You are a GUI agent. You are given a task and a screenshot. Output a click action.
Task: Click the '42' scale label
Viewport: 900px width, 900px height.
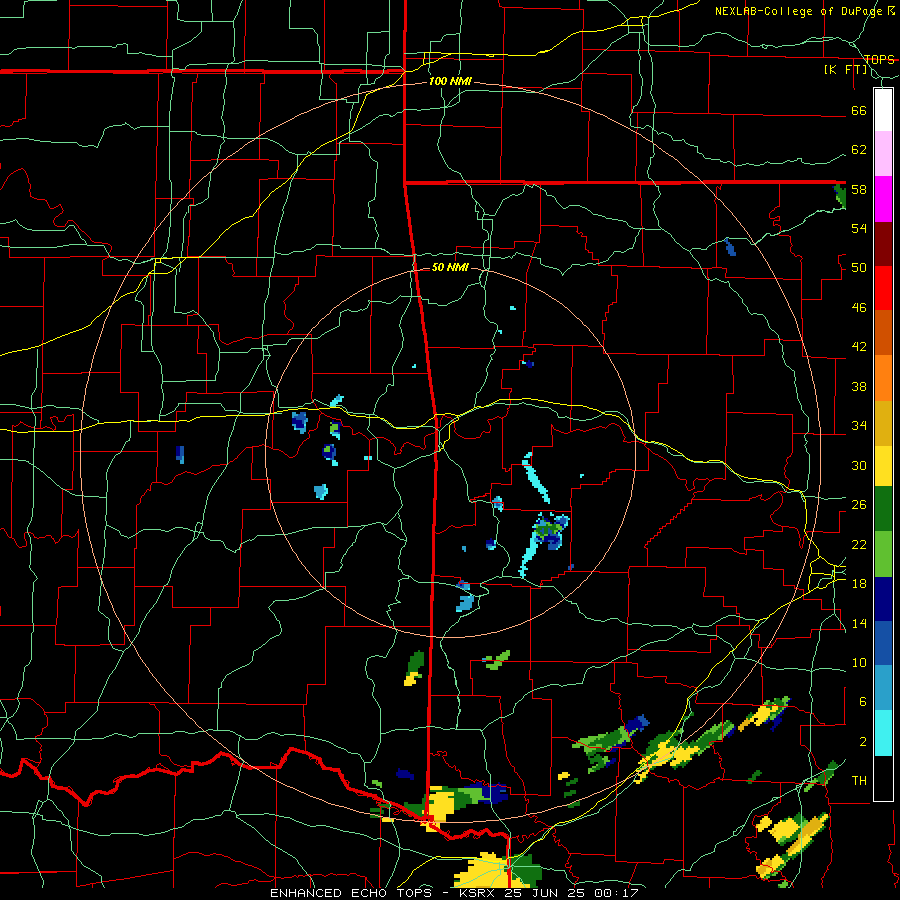[859, 347]
